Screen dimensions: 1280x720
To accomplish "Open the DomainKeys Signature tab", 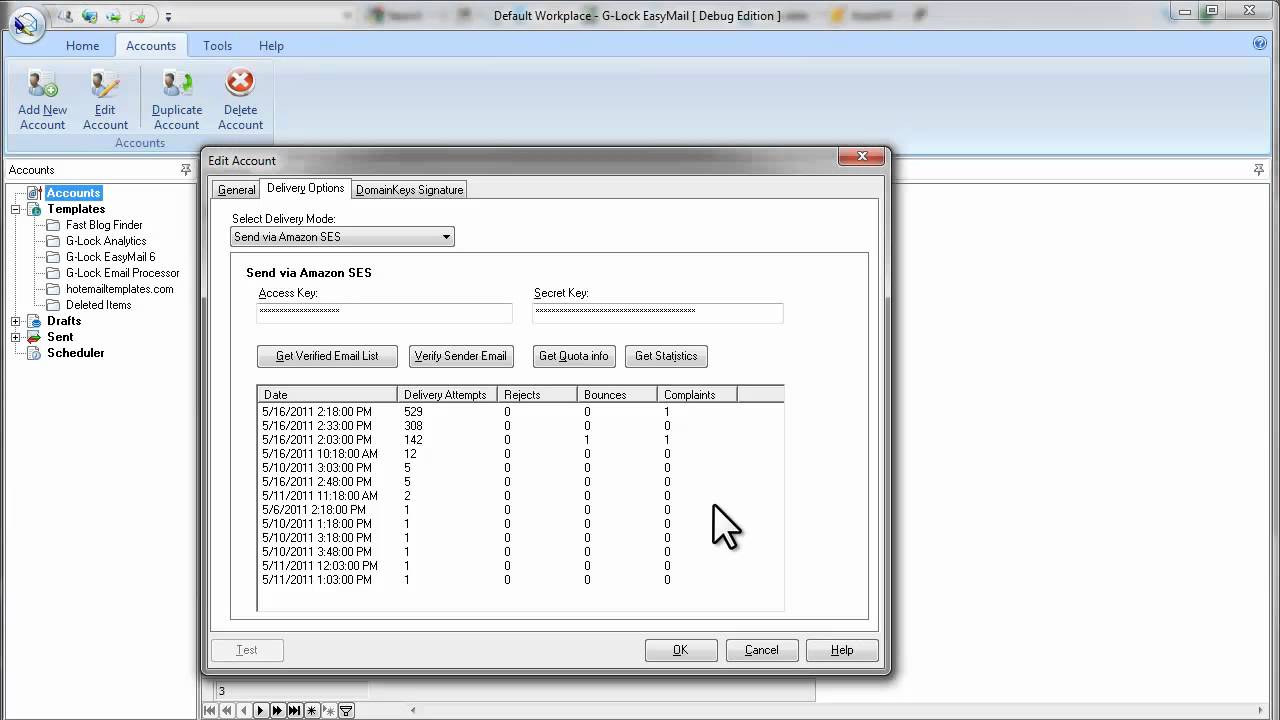I will coord(409,190).
